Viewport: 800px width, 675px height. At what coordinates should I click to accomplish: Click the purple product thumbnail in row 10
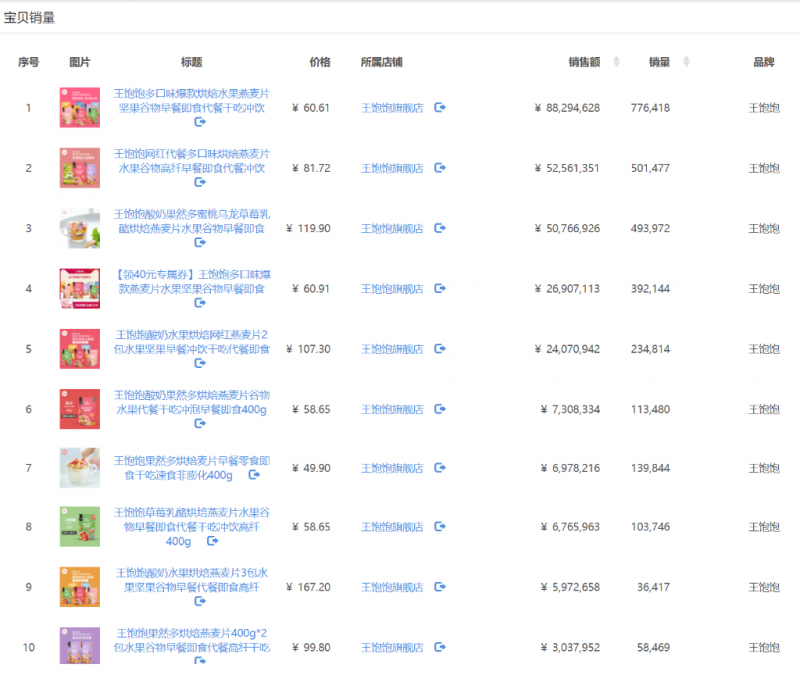(x=79, y=647)
